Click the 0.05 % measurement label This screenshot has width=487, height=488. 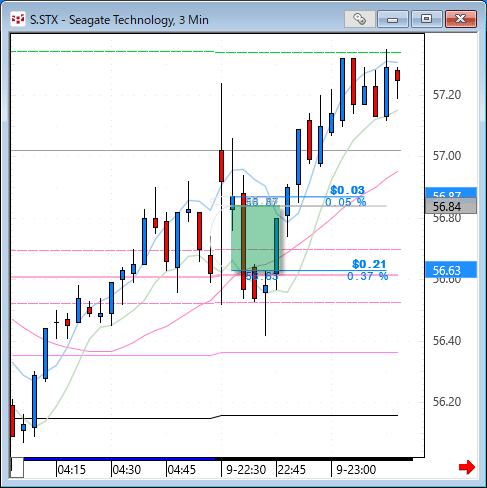click(x=346, y=202)
